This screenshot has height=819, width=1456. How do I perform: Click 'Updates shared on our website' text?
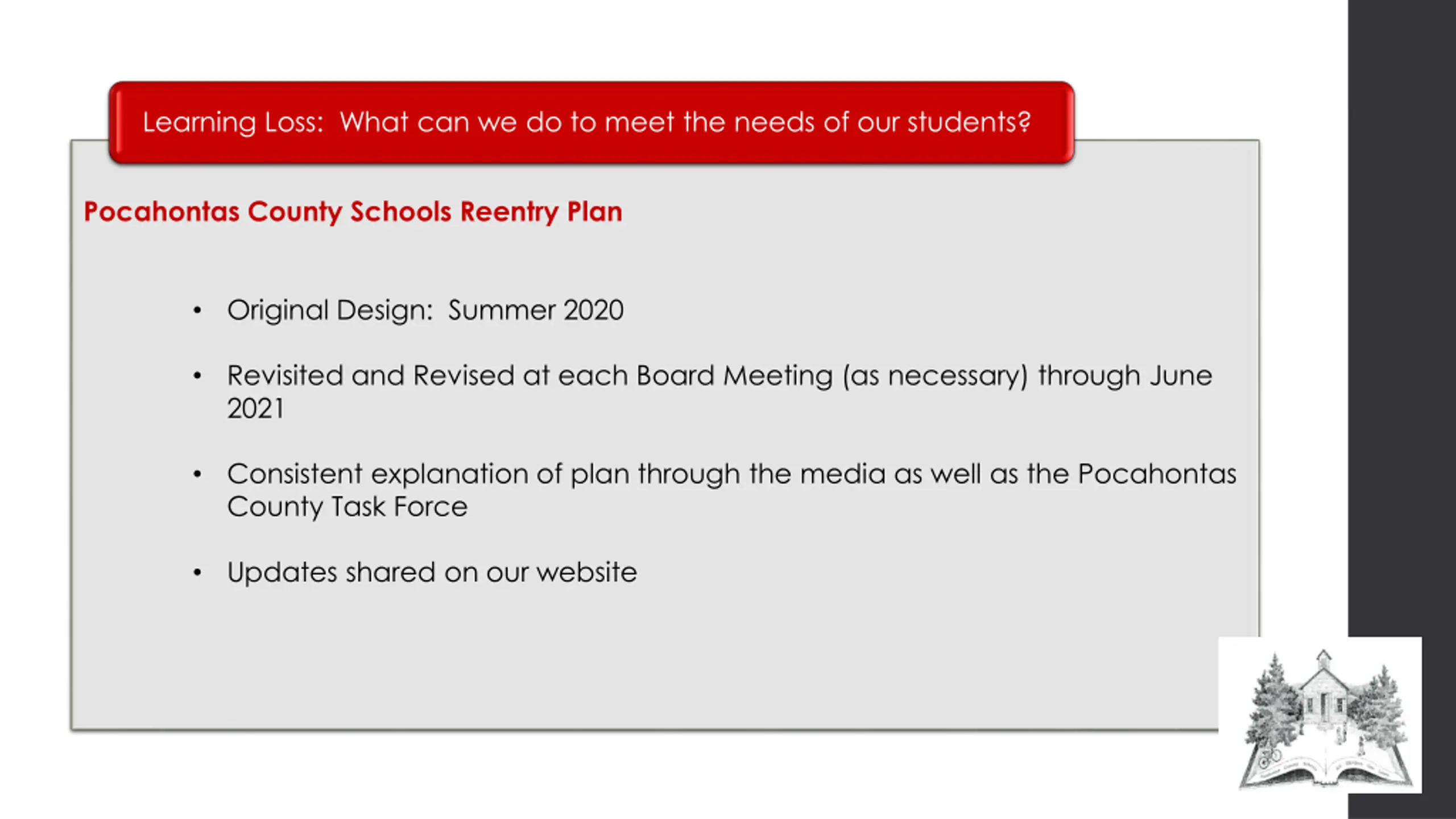click(x=432, y=573)
